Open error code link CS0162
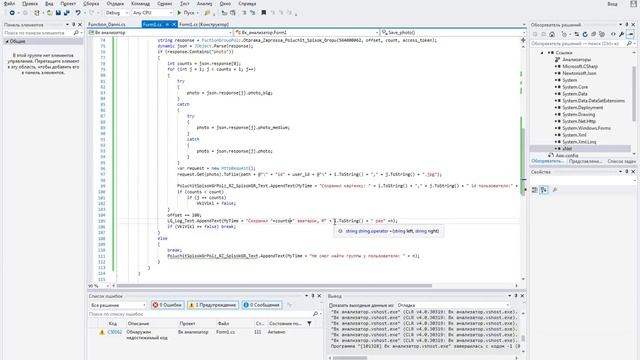Screen dimensions: 640x360 pos(115,332)
